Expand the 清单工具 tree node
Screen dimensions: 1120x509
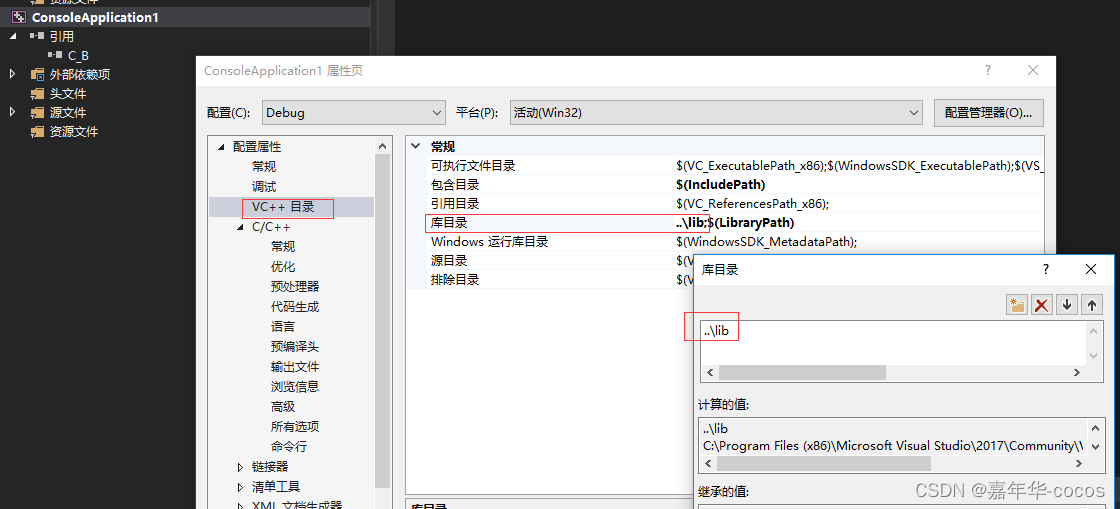[241, 487]
